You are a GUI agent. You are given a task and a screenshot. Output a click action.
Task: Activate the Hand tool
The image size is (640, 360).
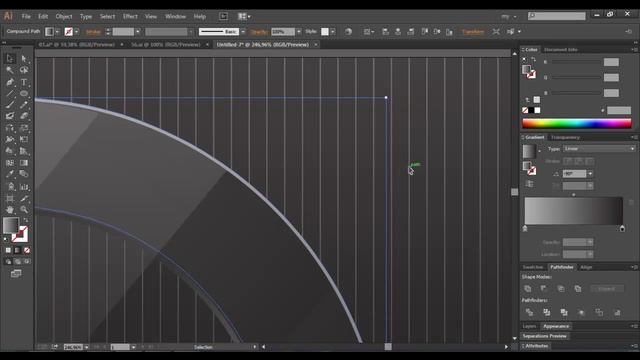(10, 210)
